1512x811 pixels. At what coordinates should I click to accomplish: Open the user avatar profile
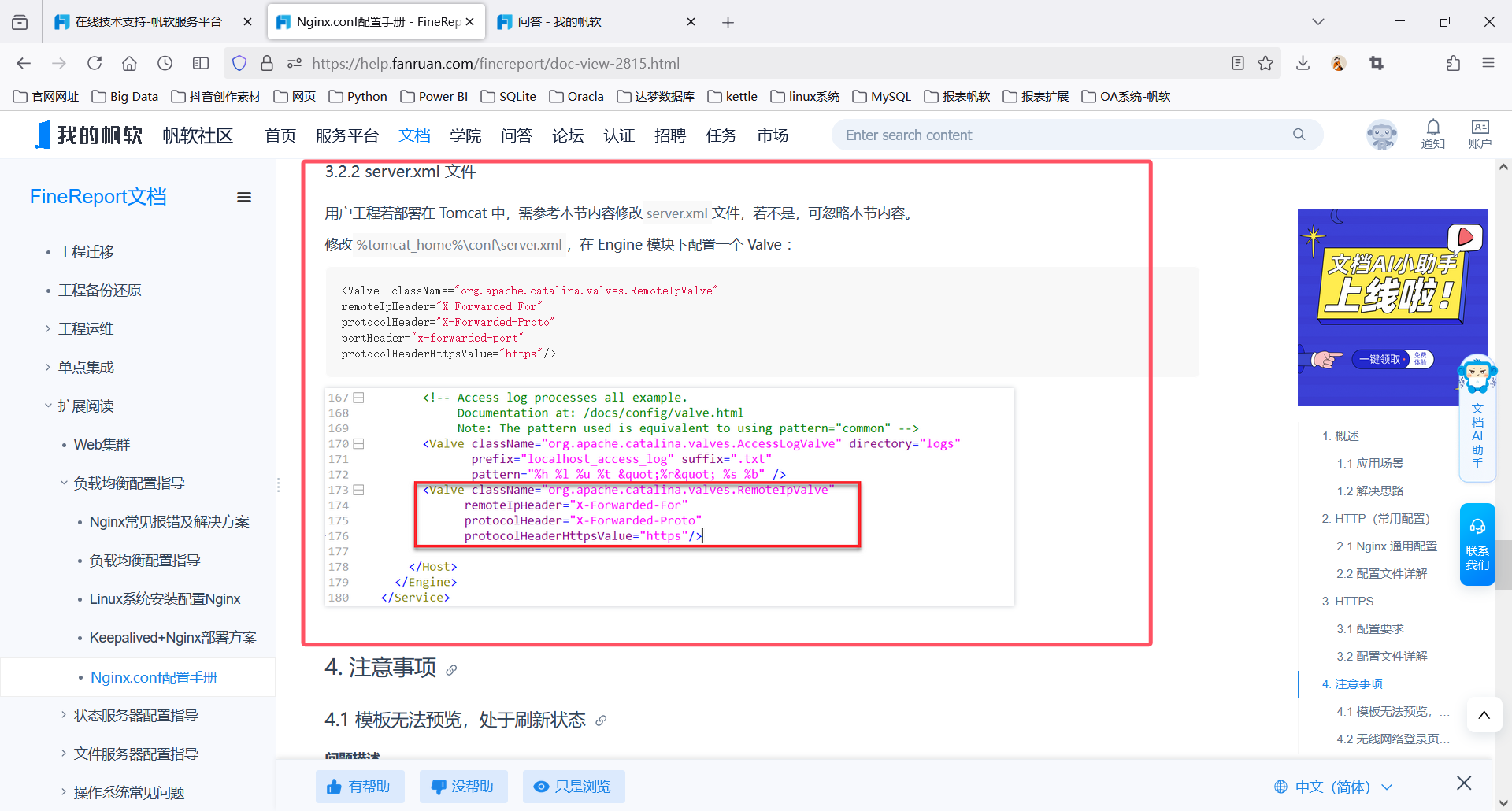point(1381,135)
